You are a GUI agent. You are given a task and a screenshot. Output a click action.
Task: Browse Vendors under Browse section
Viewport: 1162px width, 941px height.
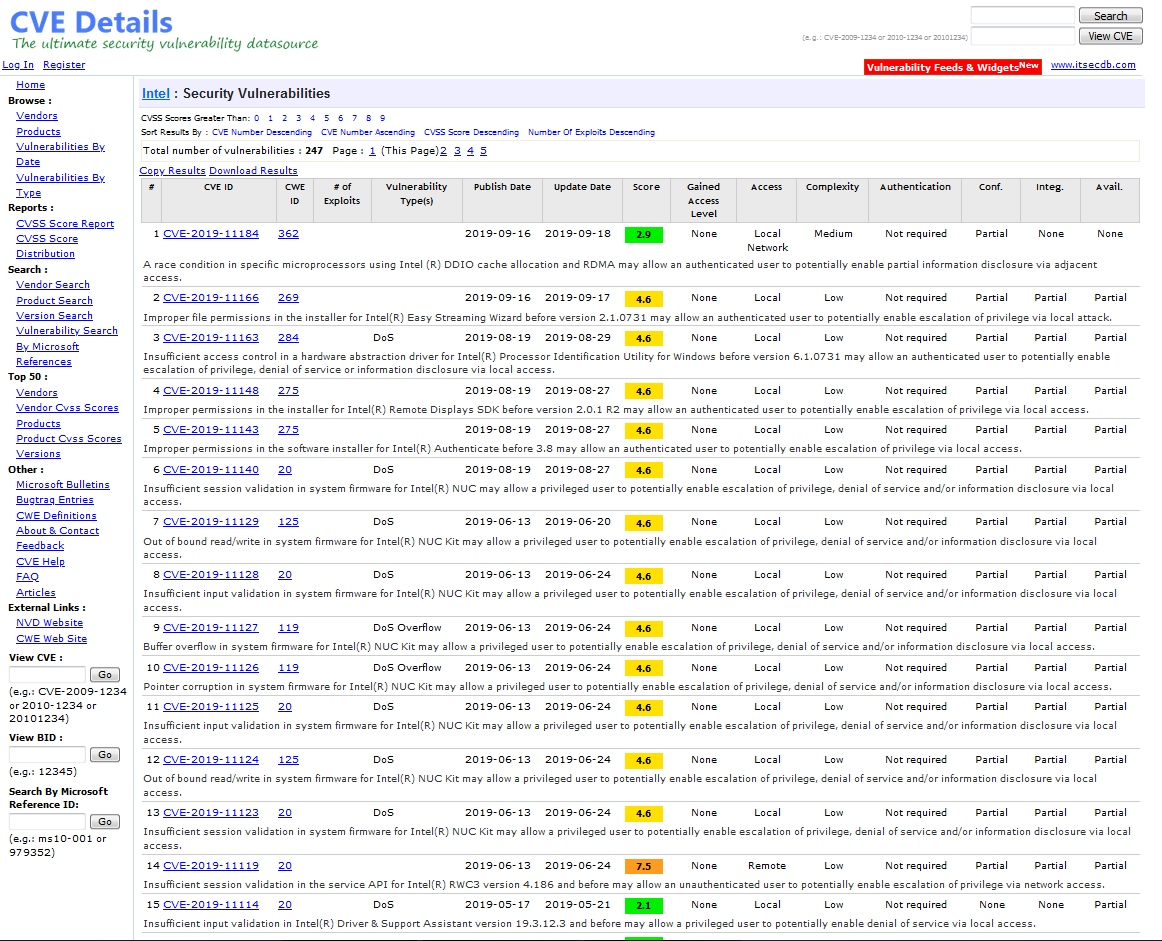click(37, 116)
